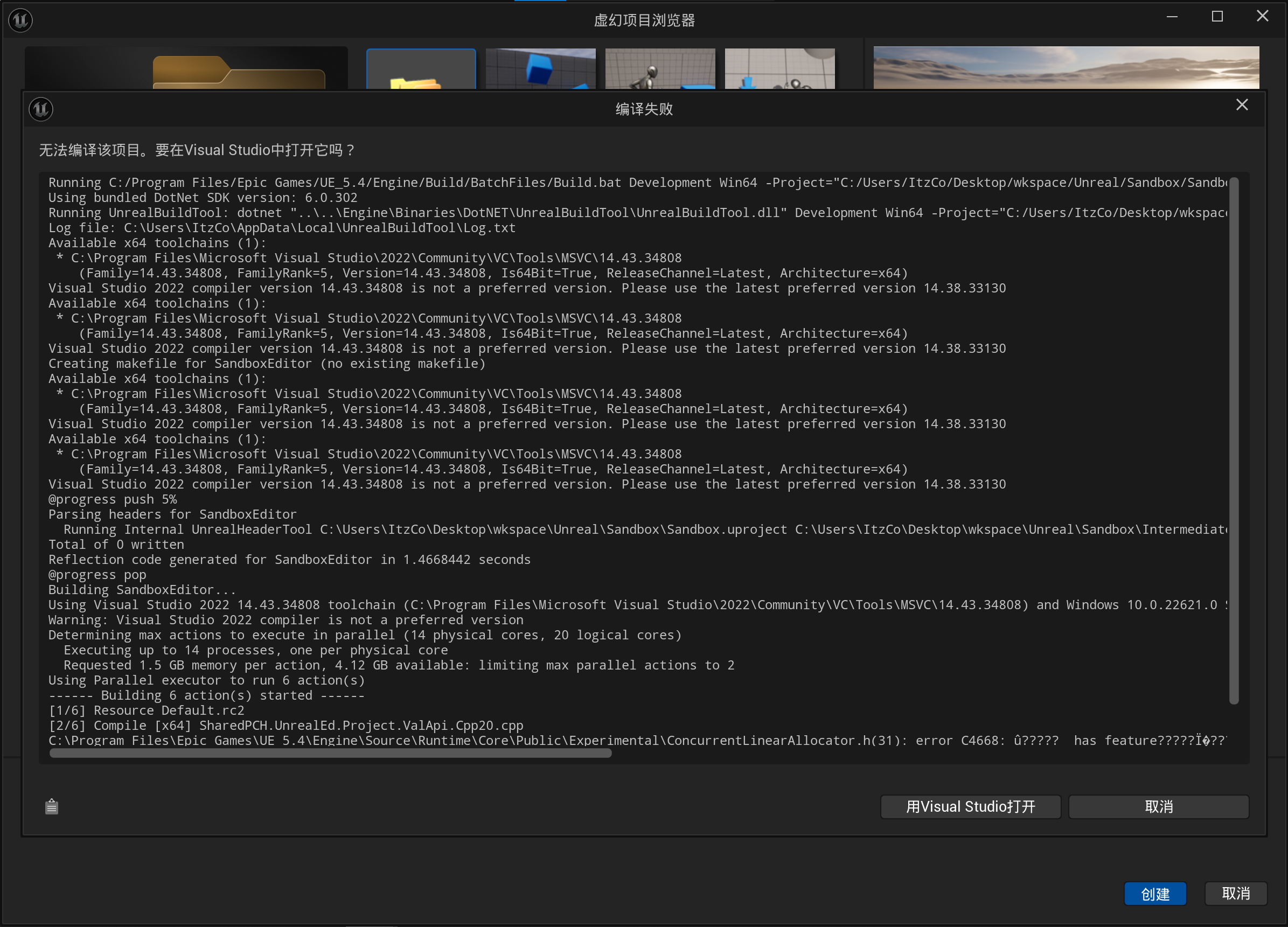Viewport: 1288px width, 927px height.
Task: Click the Unreal logo in 编译失败 dialog
Action: (41, 109)
